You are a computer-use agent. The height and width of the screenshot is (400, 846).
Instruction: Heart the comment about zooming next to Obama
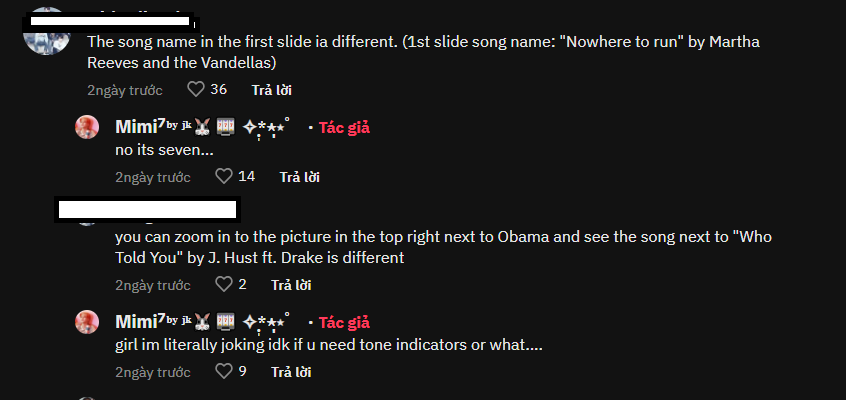pos(224,285)
